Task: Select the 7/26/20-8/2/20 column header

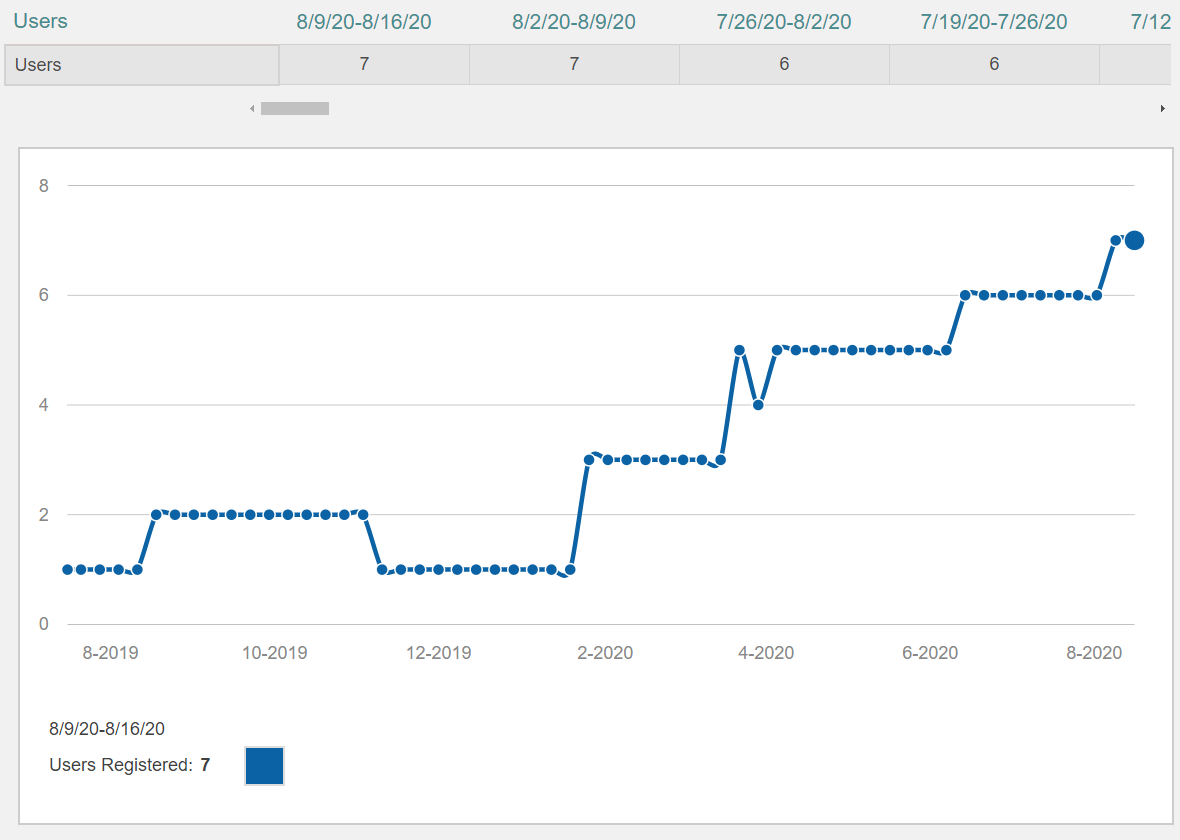Action: click(x=784, y=22)
